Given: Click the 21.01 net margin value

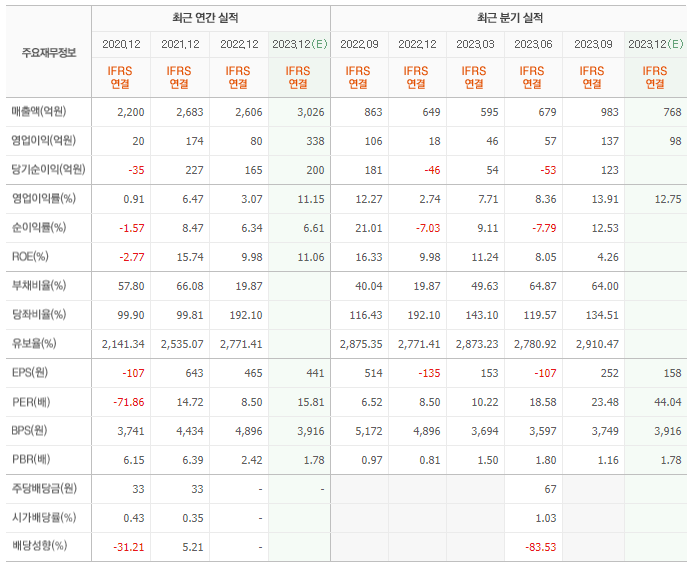Looking at the screenshot, I should (x=369, y=228).
